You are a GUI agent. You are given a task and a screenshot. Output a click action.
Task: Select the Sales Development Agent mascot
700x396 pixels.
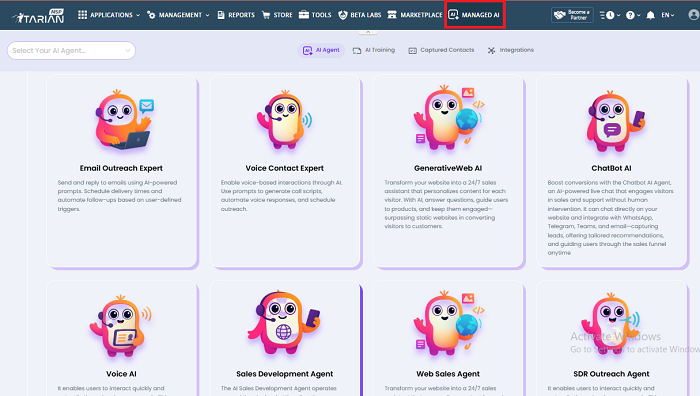coord(284,322)
